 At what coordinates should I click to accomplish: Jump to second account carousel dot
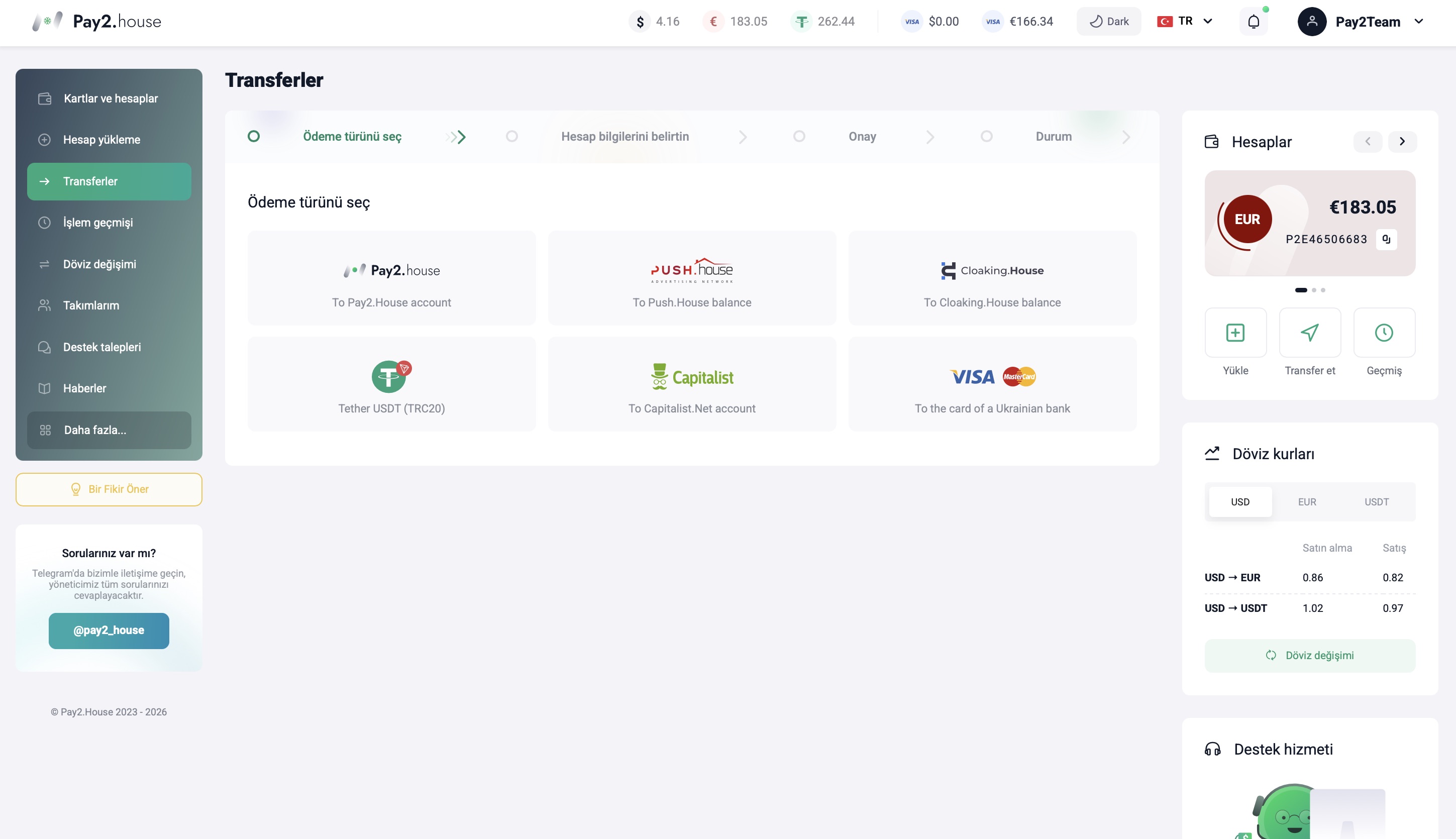[x=1314, y=290]
